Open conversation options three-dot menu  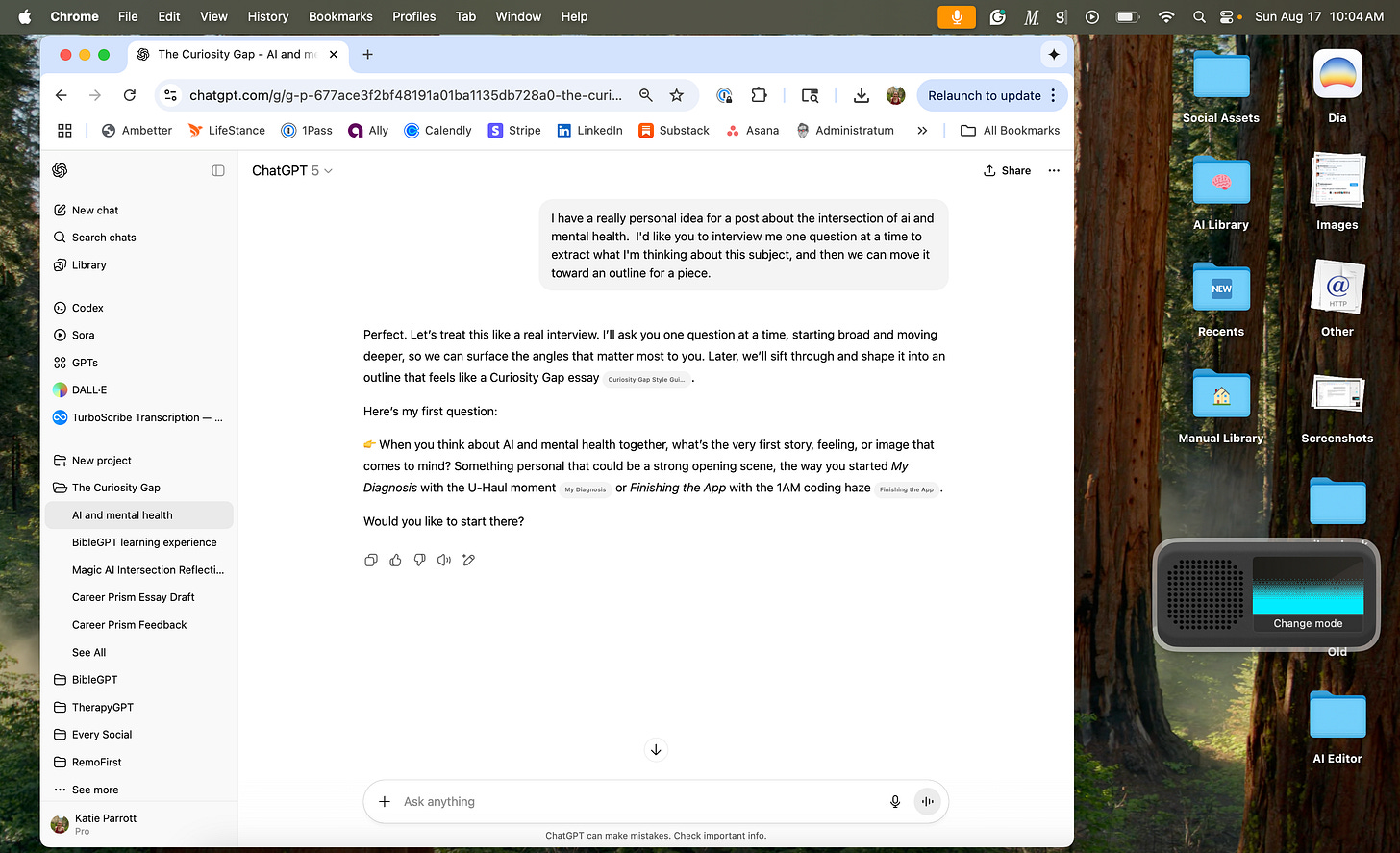[x=1054, y=170]
